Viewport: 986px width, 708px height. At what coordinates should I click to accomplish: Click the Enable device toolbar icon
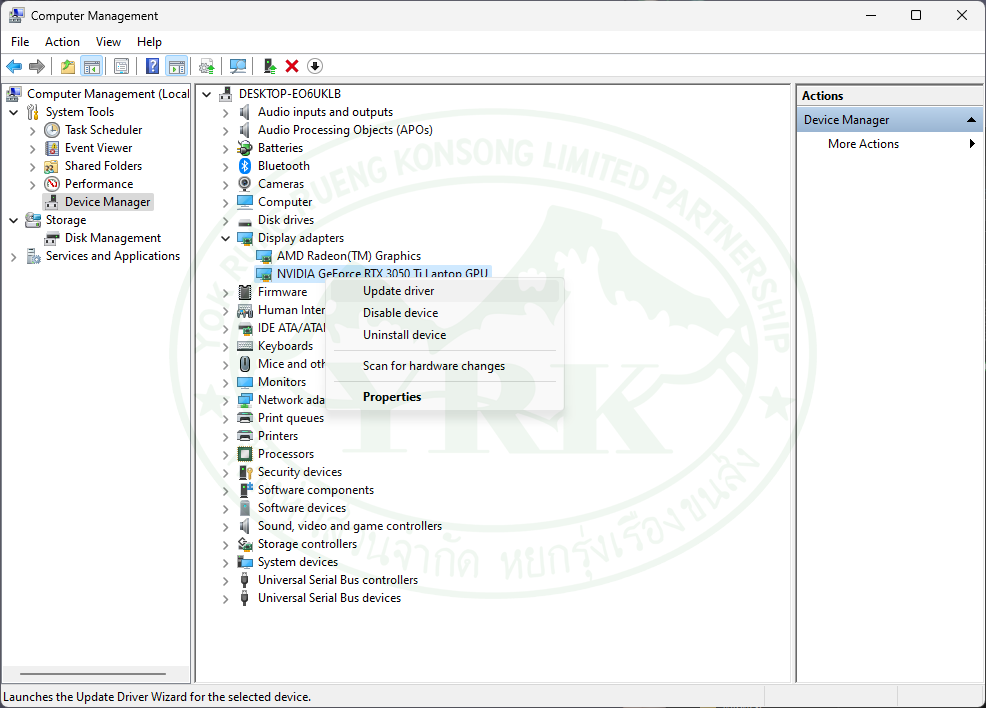(270, 66)
